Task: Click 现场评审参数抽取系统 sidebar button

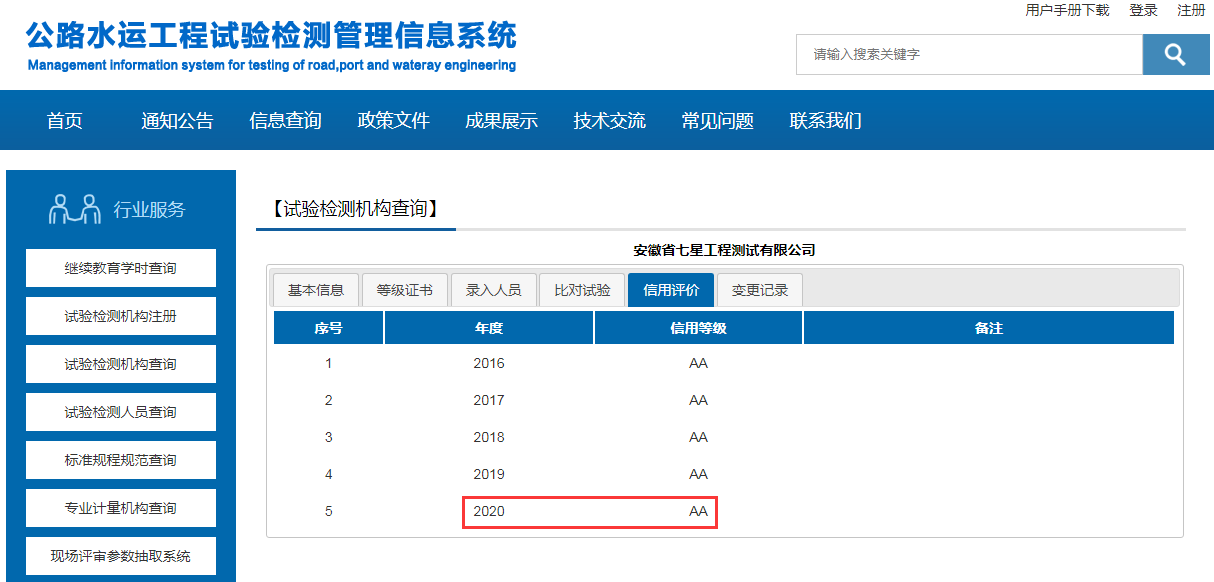Action: 120,556
